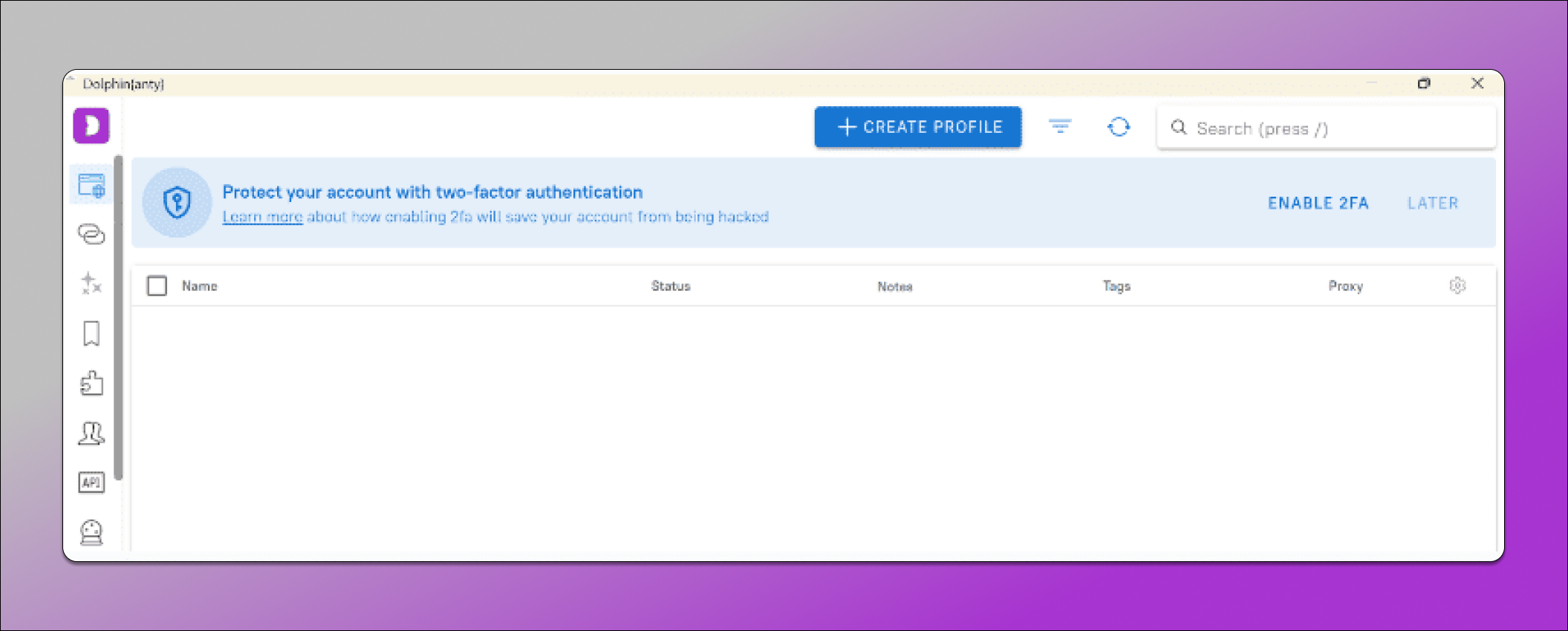The width and height of the screenshot is (1568, 631).
Task: Click the Create Profile button
Action: click(917, 127)
